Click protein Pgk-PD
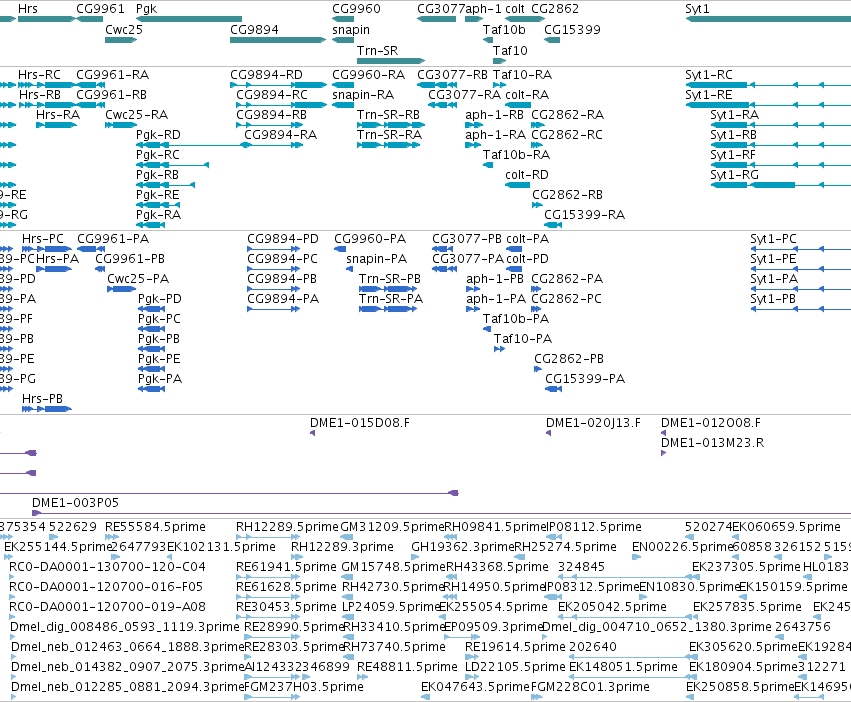Viewport: 851px width, 702px height. [x=160, y=299]
